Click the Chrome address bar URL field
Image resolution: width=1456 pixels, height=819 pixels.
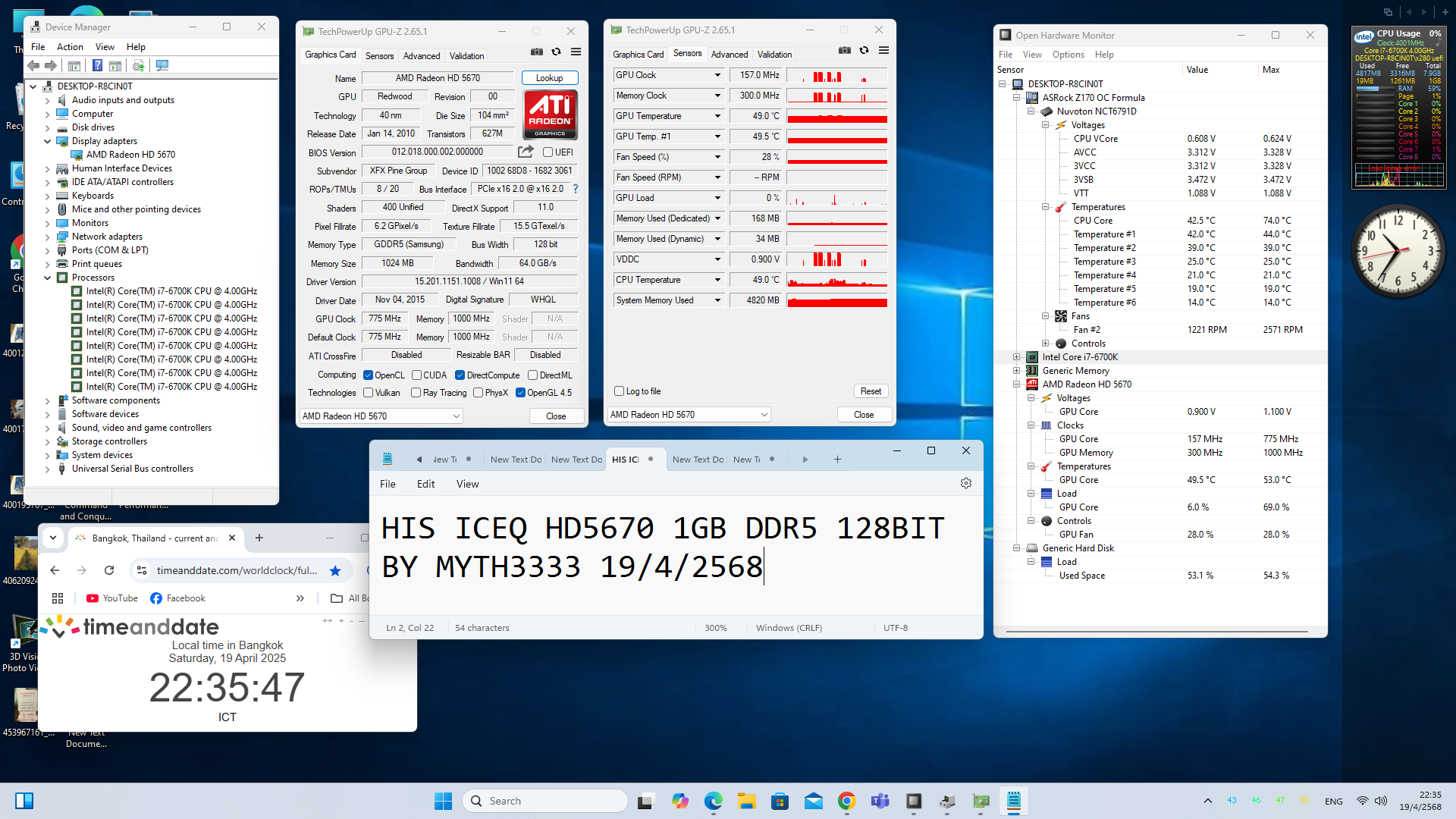pyautogui.click(x=237, y=570)
